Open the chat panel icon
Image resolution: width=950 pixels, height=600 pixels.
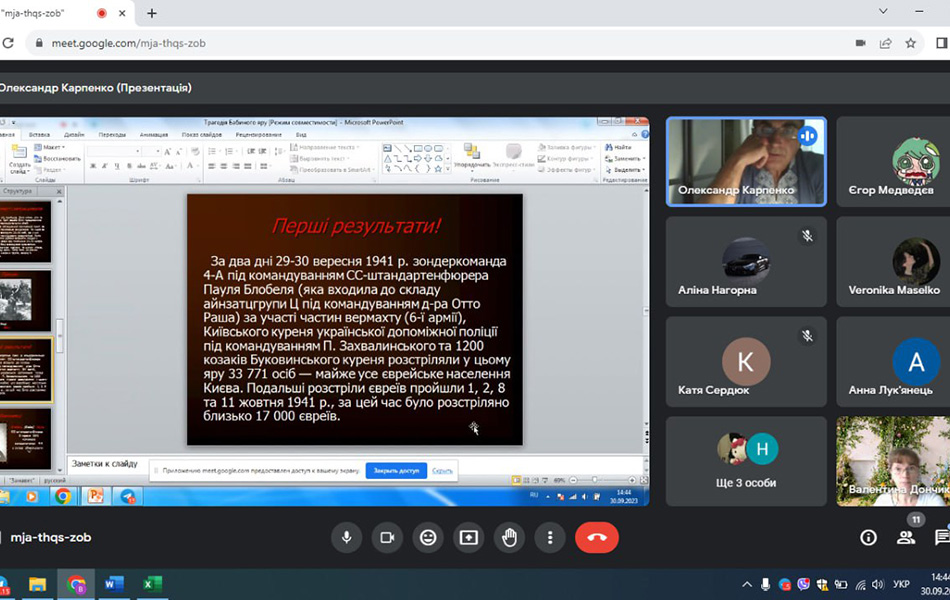point(941,537)
